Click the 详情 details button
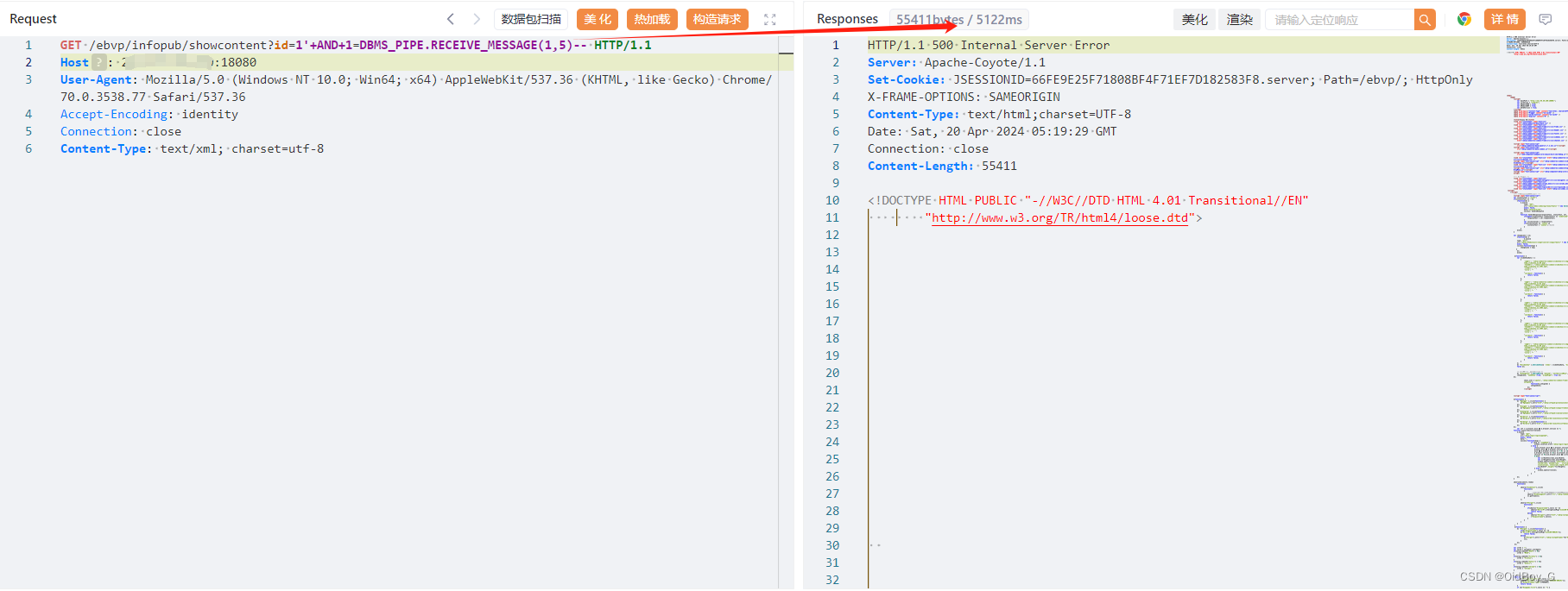 click(x=1505, y=19)
